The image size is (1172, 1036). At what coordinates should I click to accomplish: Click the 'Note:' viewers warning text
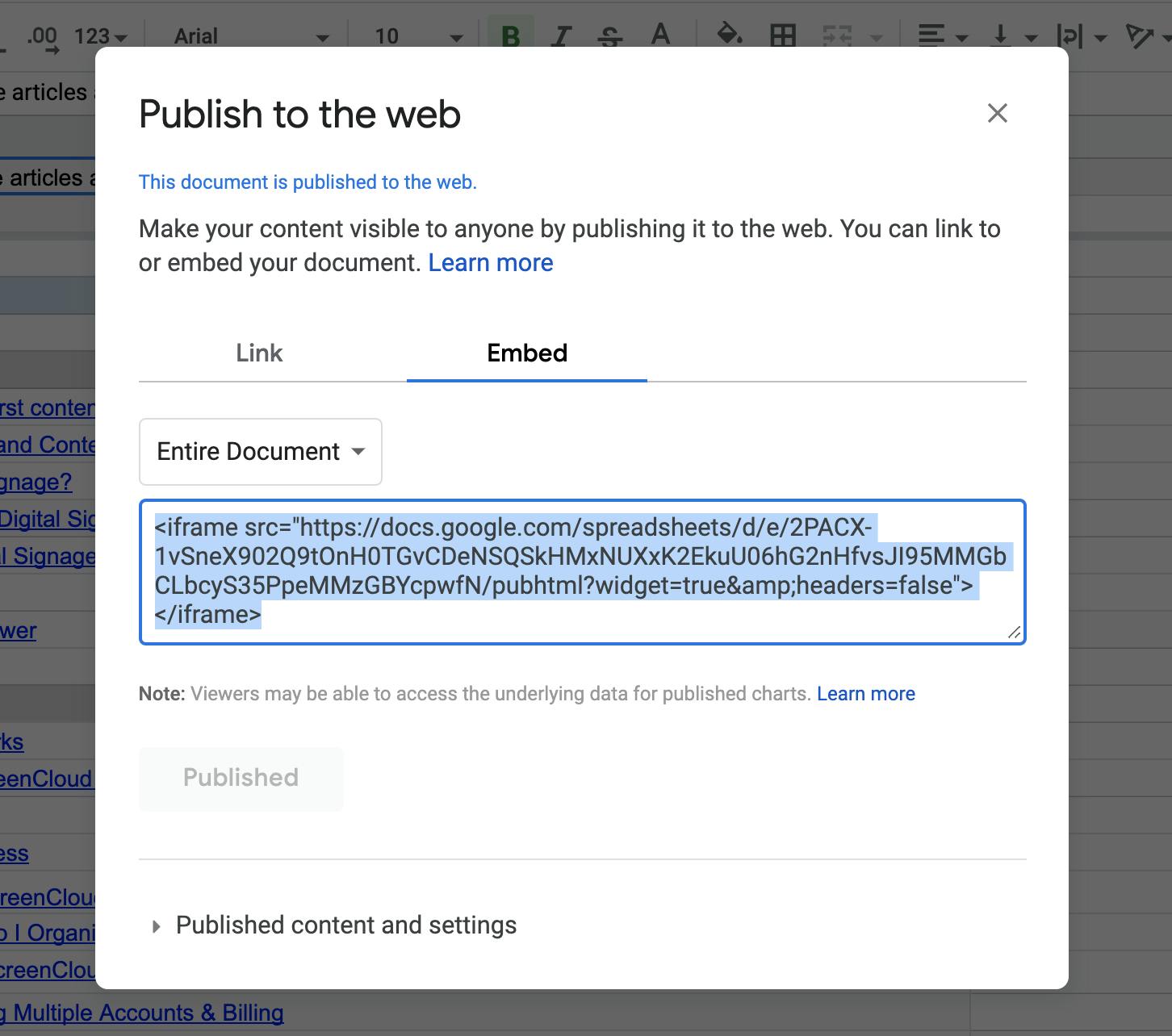(x=475, y=694)
